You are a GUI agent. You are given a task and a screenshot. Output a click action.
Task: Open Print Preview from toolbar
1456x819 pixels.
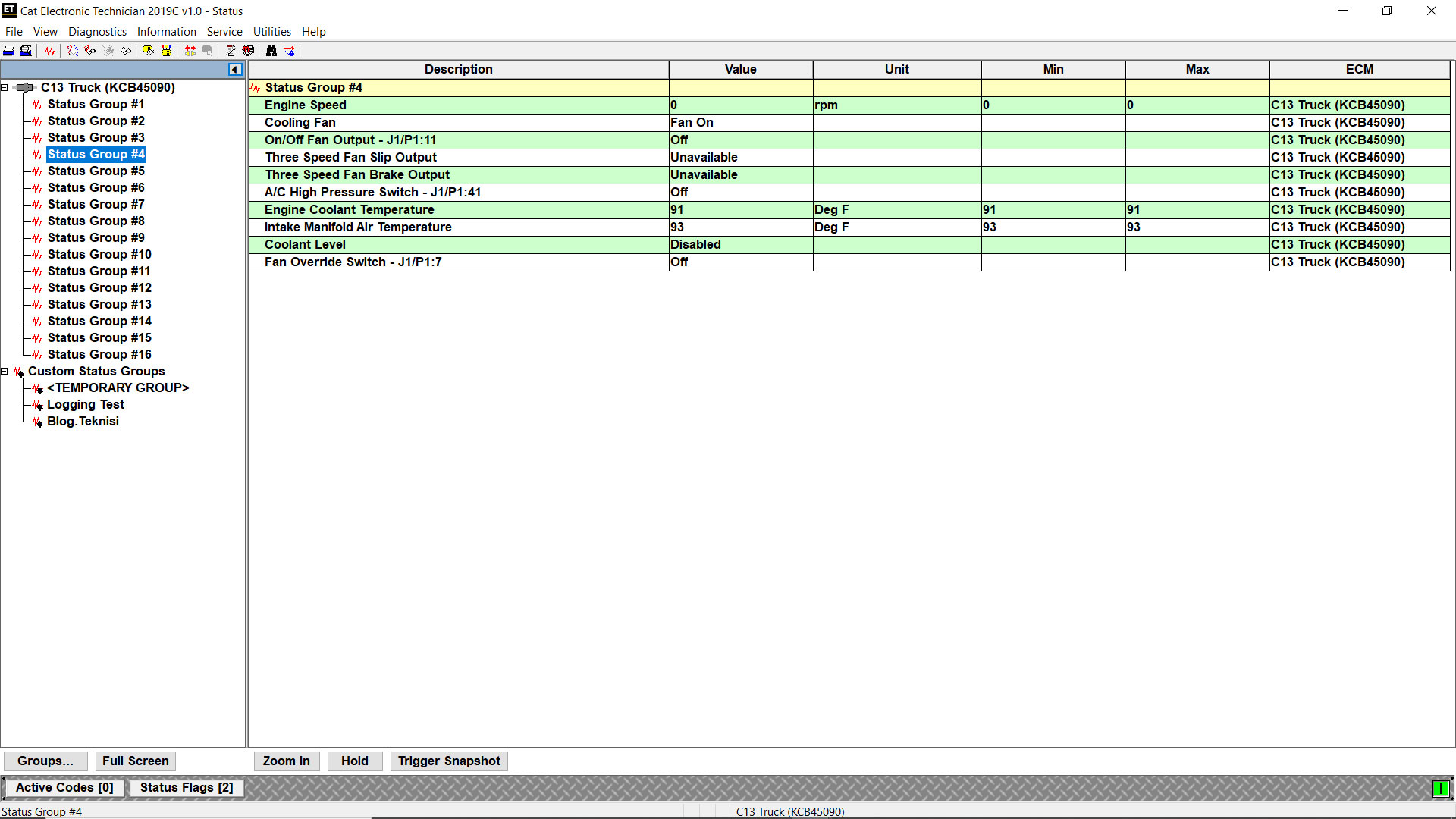click(x=26, y=51)
